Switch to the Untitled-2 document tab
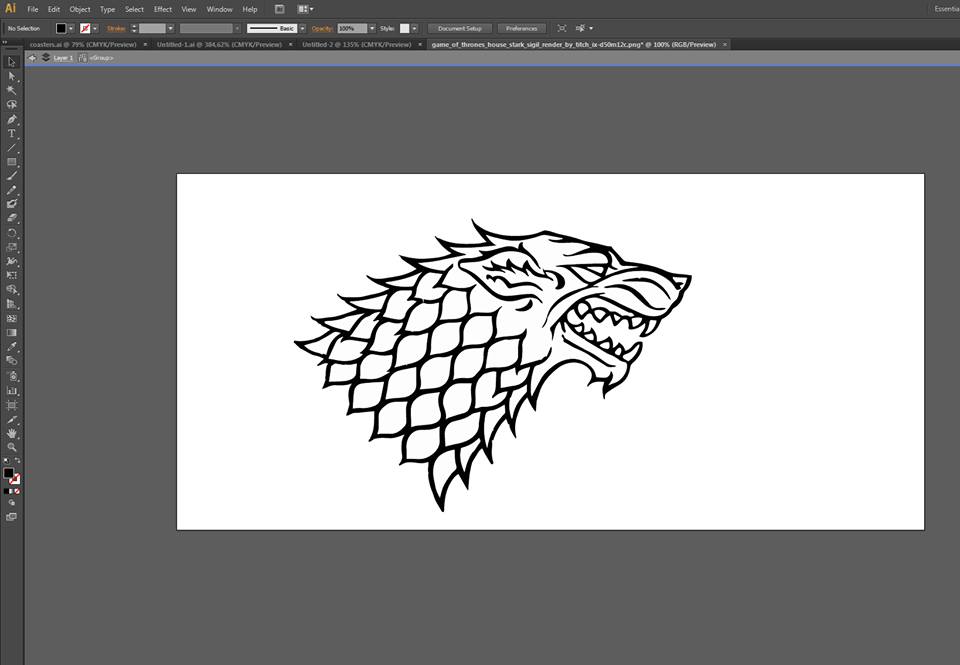The height and width of the screenshot is (665, 960). [x=356, y=45]
